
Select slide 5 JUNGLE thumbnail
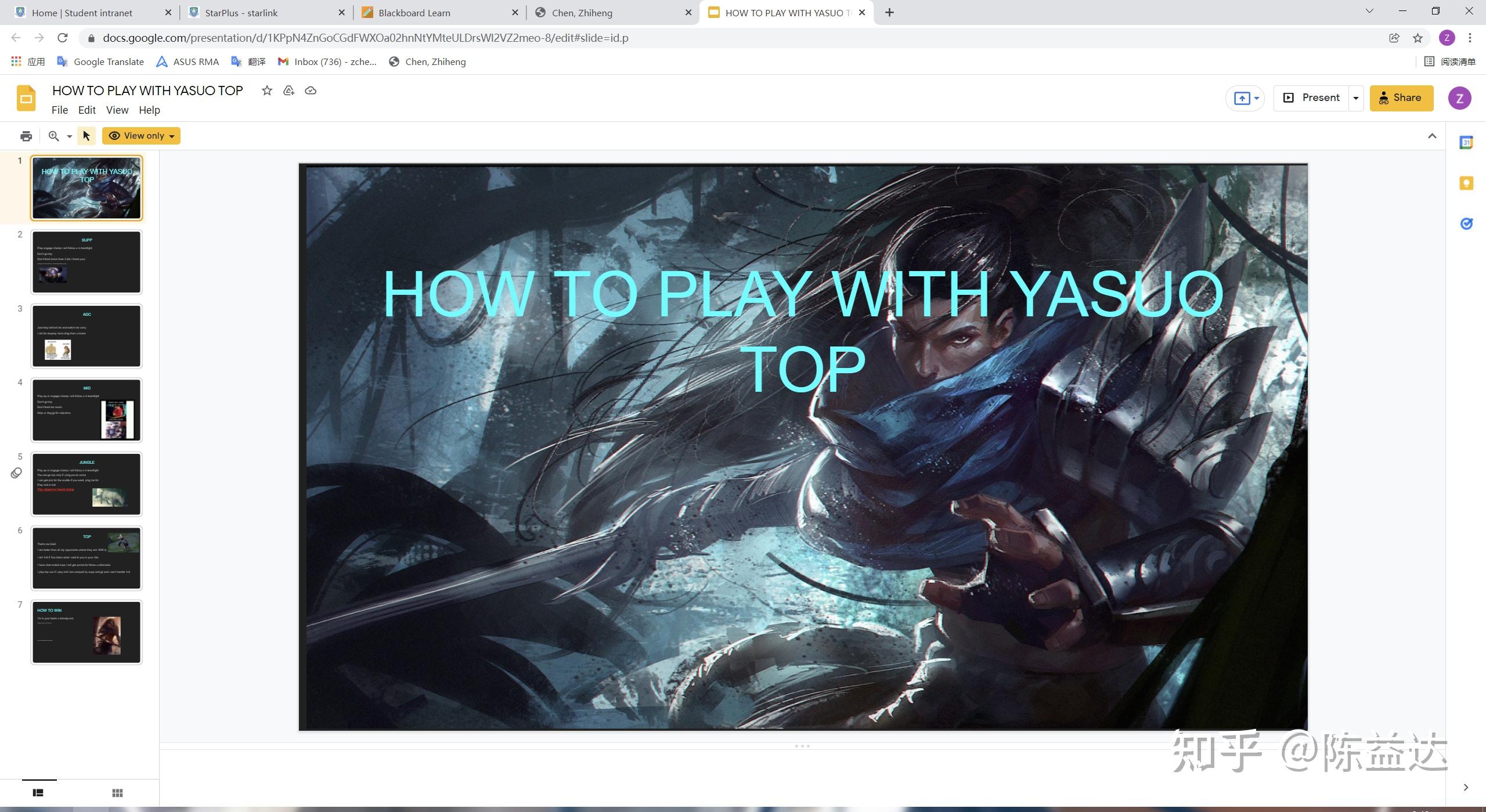pyautogui.click(x=86, y=484)
